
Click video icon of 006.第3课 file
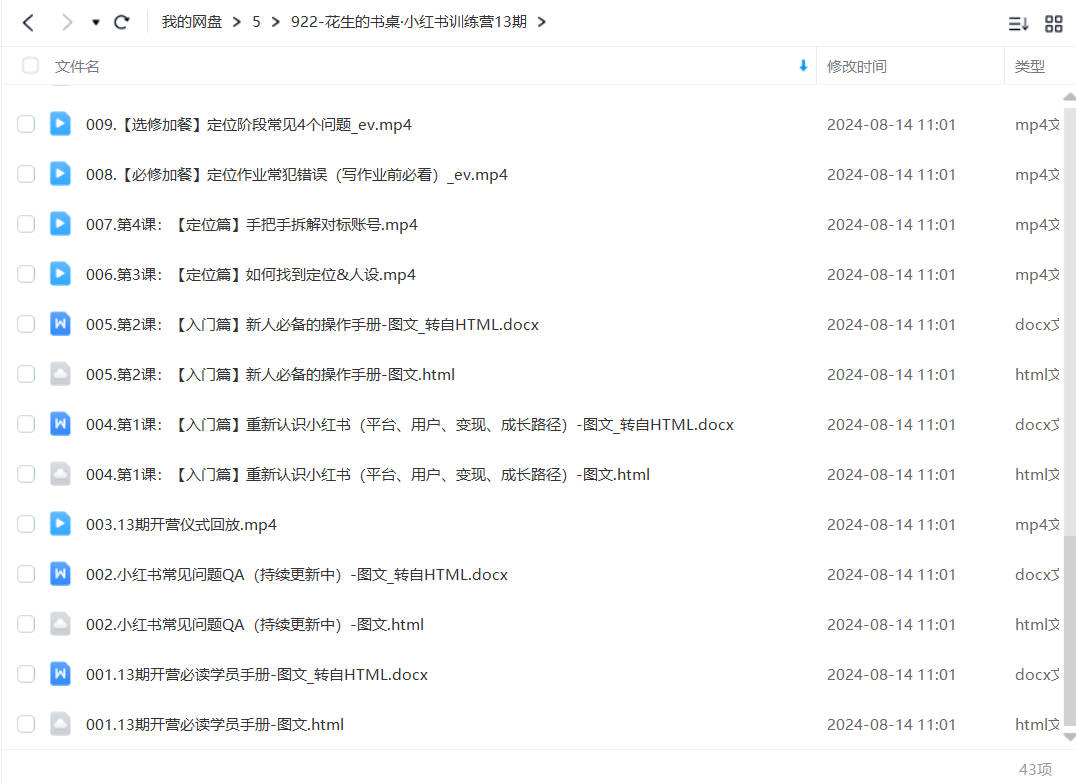pyautogui.click(x=60, y=274)
